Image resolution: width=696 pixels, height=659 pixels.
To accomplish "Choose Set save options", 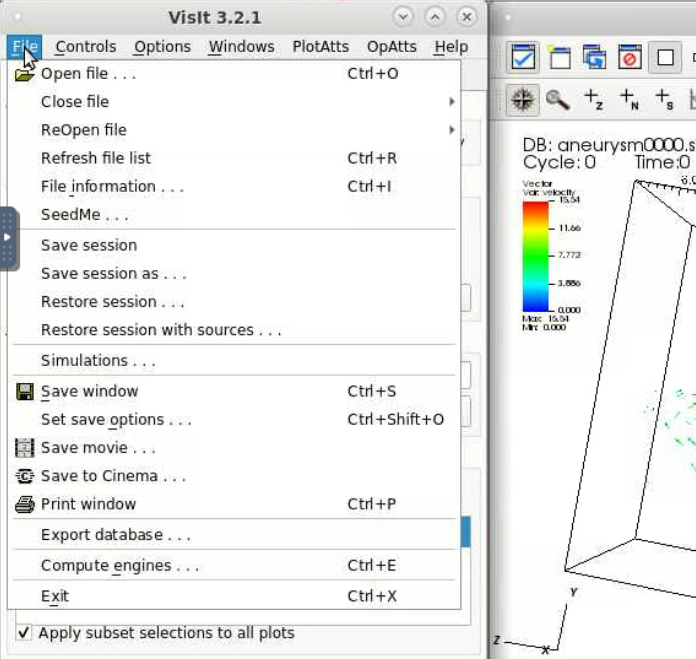I will [234, 419].
